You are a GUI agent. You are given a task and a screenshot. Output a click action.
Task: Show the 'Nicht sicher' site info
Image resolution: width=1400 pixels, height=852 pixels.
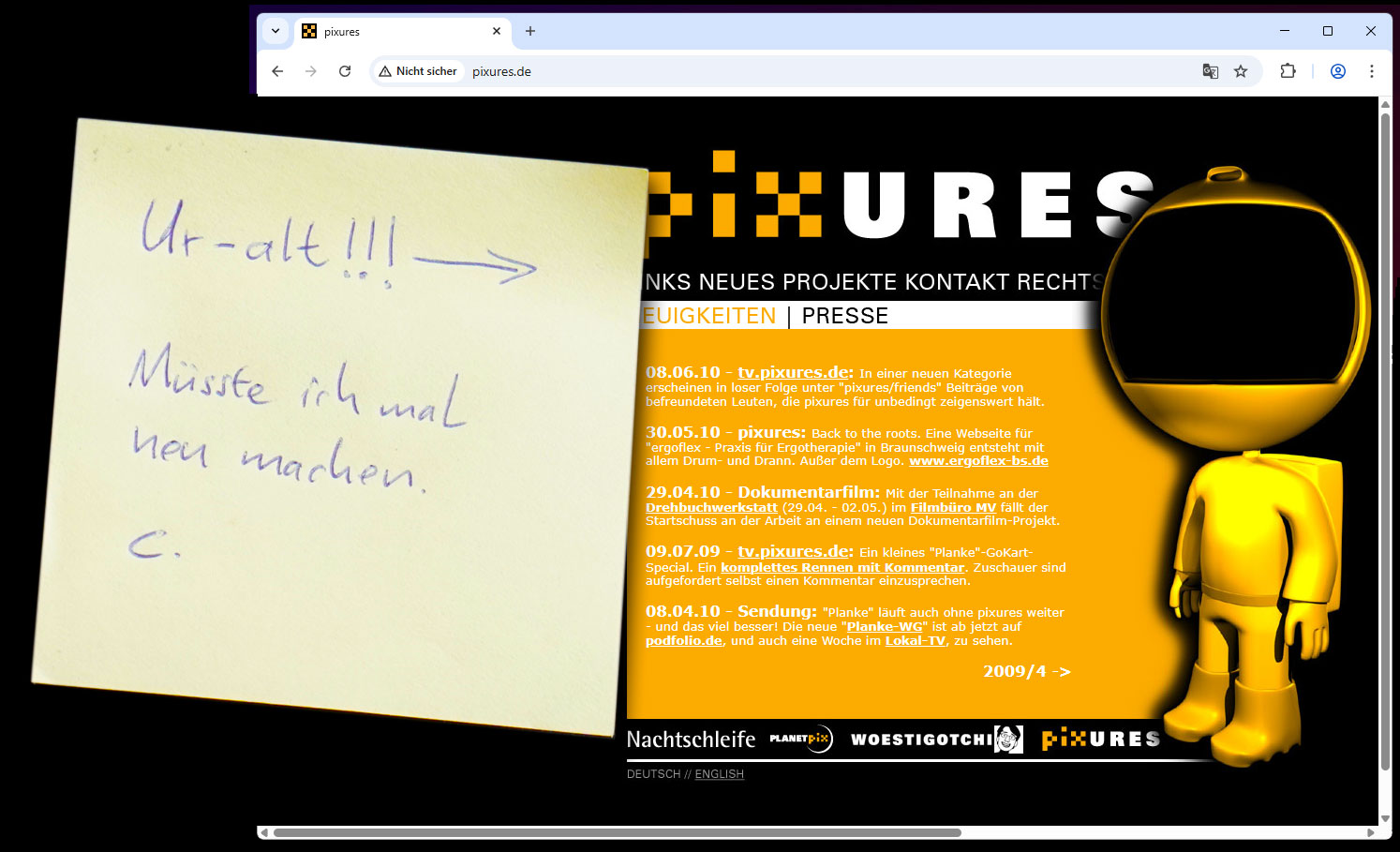click(418, 71)
